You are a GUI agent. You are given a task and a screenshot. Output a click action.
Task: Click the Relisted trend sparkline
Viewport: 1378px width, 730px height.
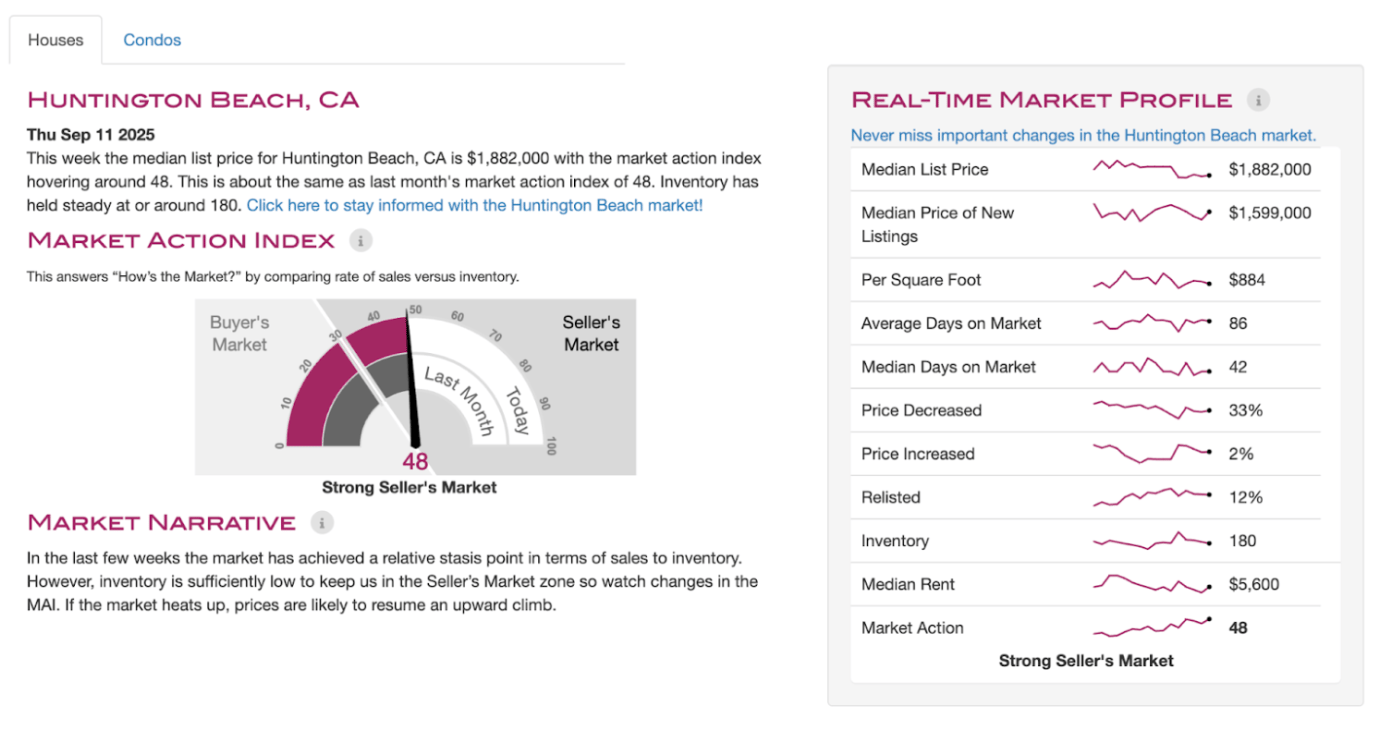click(x=1152, y=496)
